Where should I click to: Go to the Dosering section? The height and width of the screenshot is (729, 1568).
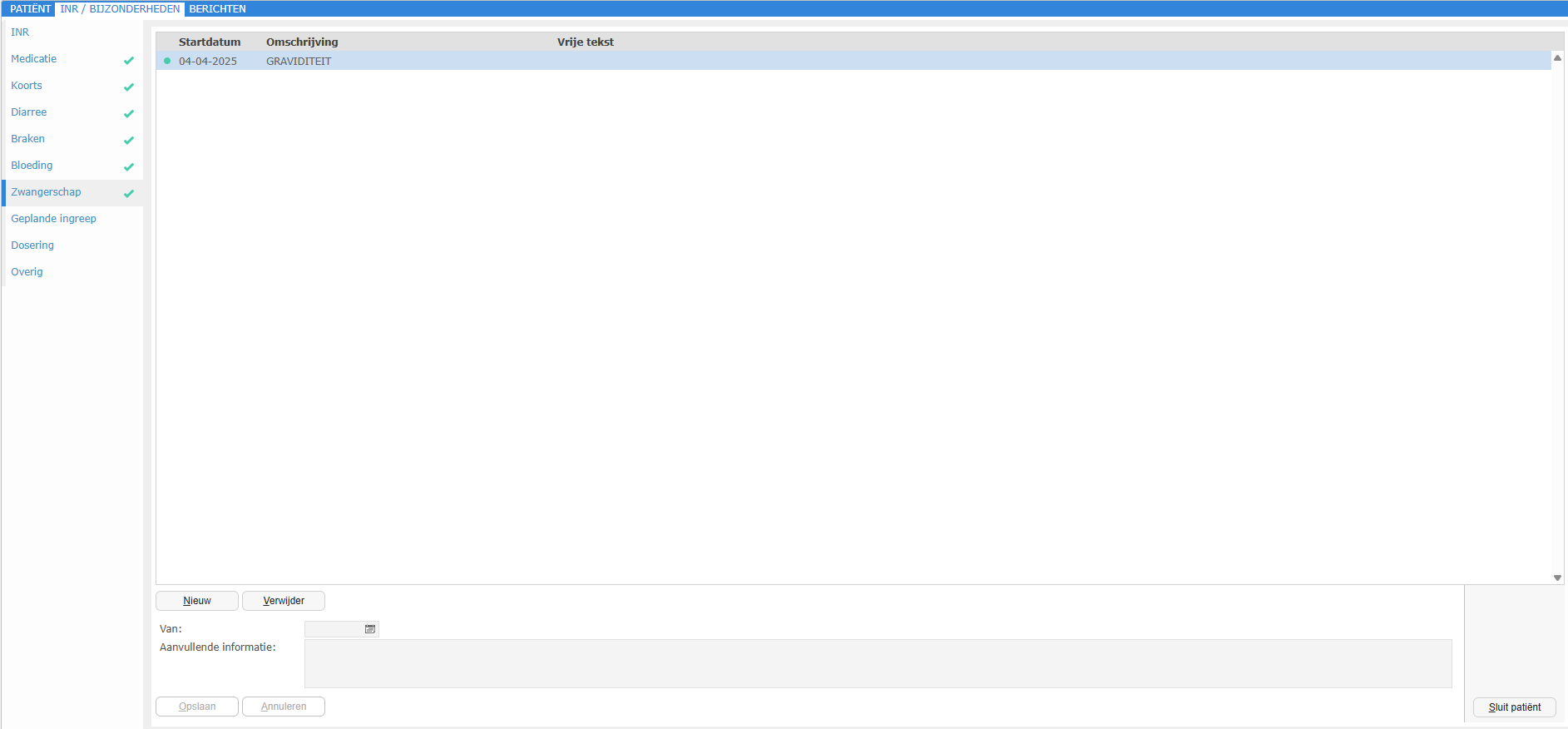pyautogui.click(x=32, y=245)
